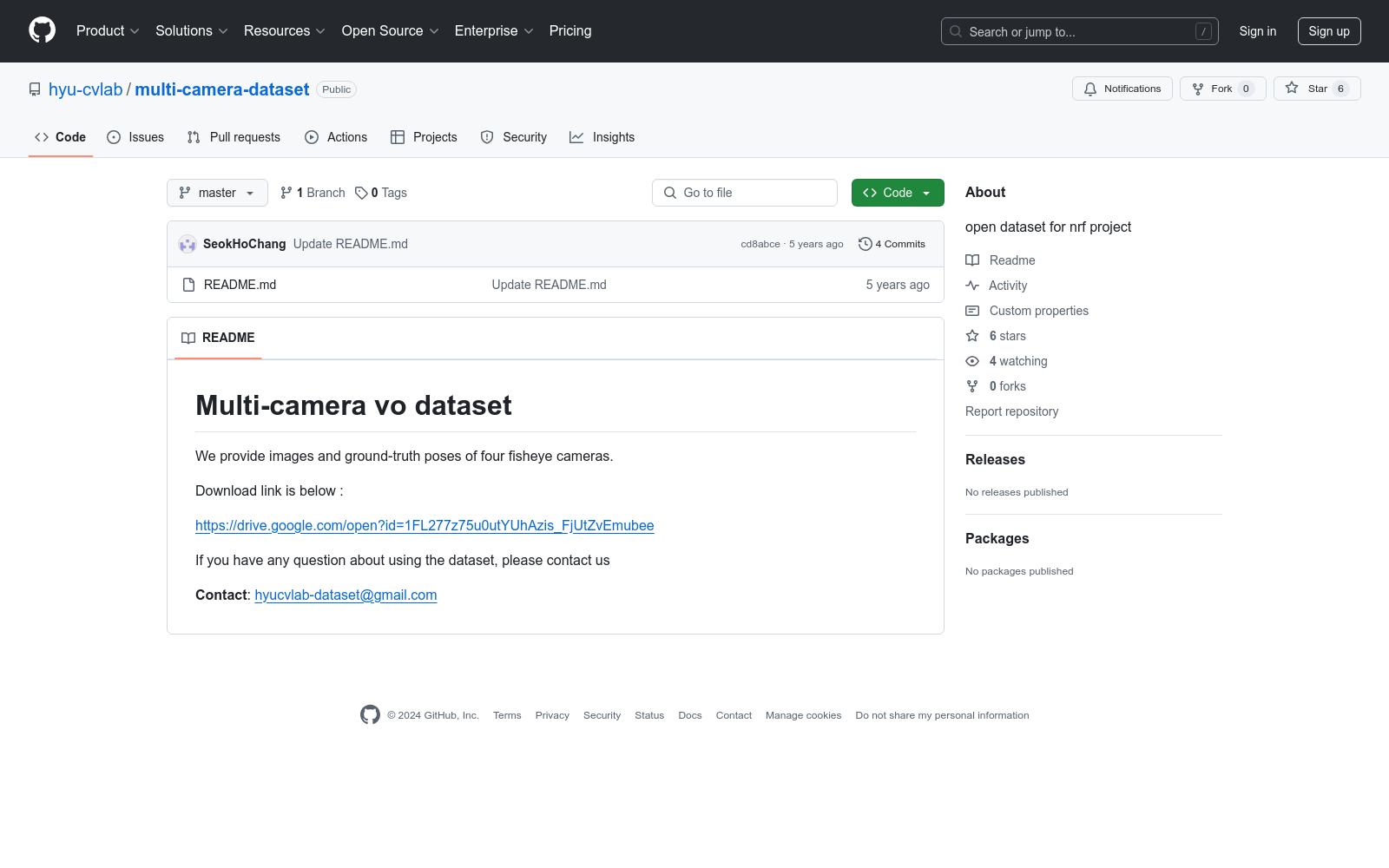Image resolution: width=1389 pixels, height=868 pixels.
Task: Click the Go to file search box
Action: click(x=745, y=193)
